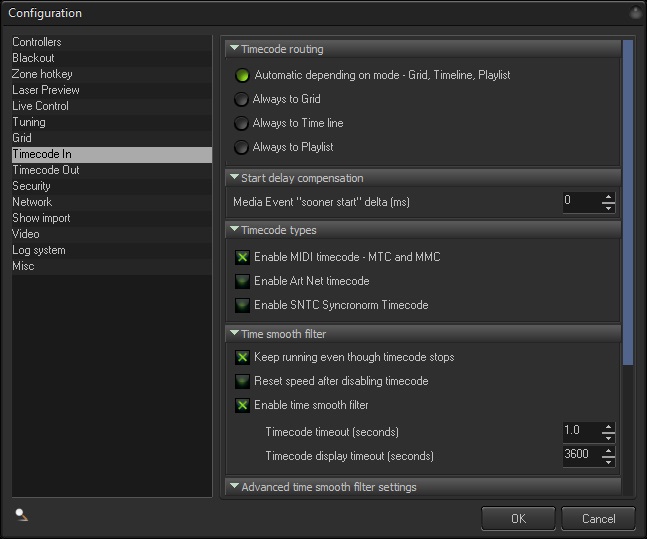Image resolution: width=647 pixels, height=539 pixels.
Task: Toggle Reset speed after disabling timecode
Action: 242,381
